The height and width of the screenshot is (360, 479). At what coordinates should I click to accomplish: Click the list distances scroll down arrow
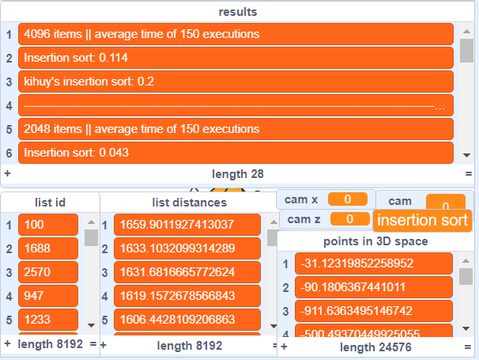(x=273, y=326)
